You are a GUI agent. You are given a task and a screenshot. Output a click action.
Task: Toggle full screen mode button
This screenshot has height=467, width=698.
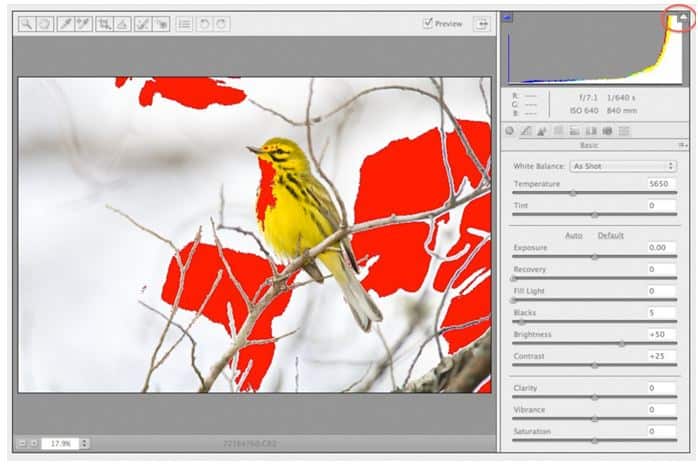click(482, 24)
